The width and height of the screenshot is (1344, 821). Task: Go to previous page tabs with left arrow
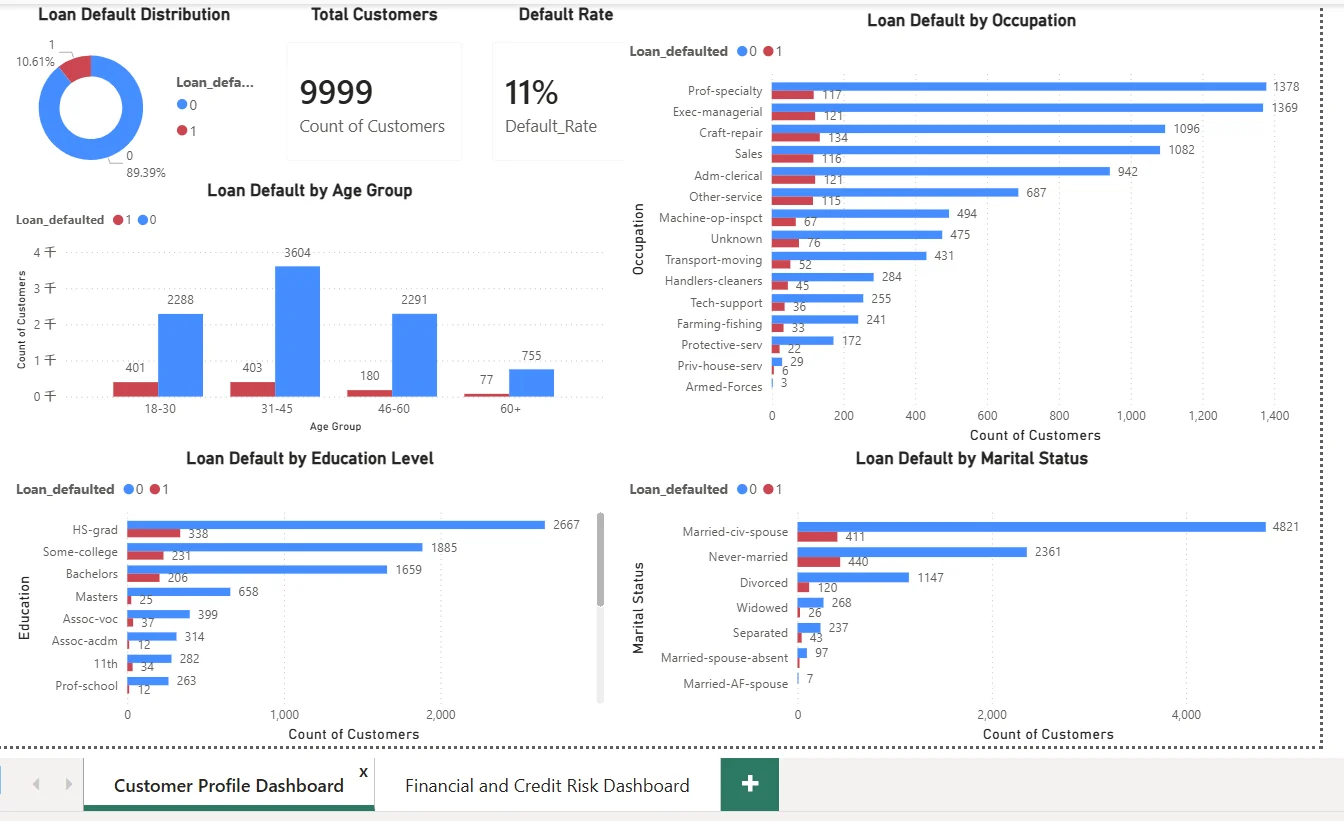coord(36,784)
